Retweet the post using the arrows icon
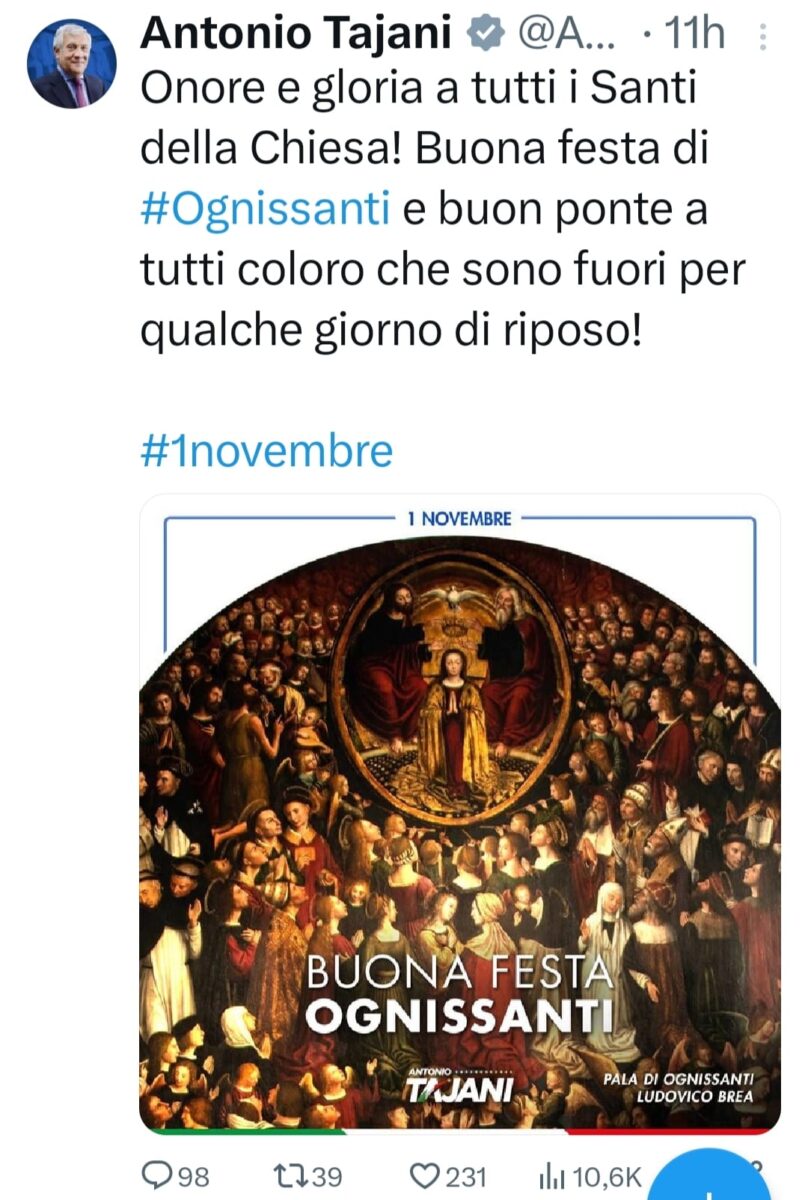The width and height of the screenshot is (808, 1200). point(285,1177)
